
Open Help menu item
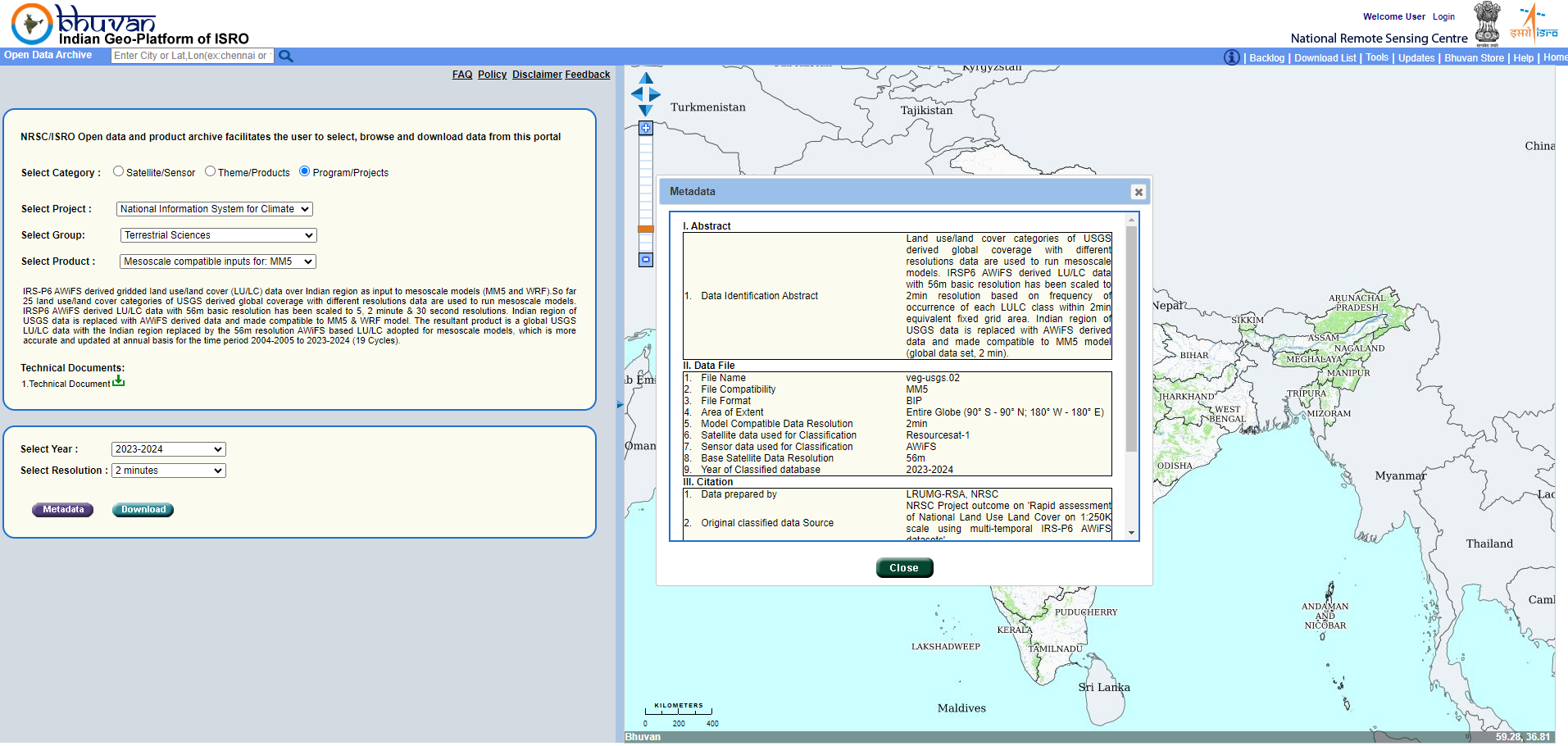tap(1523, 58)
